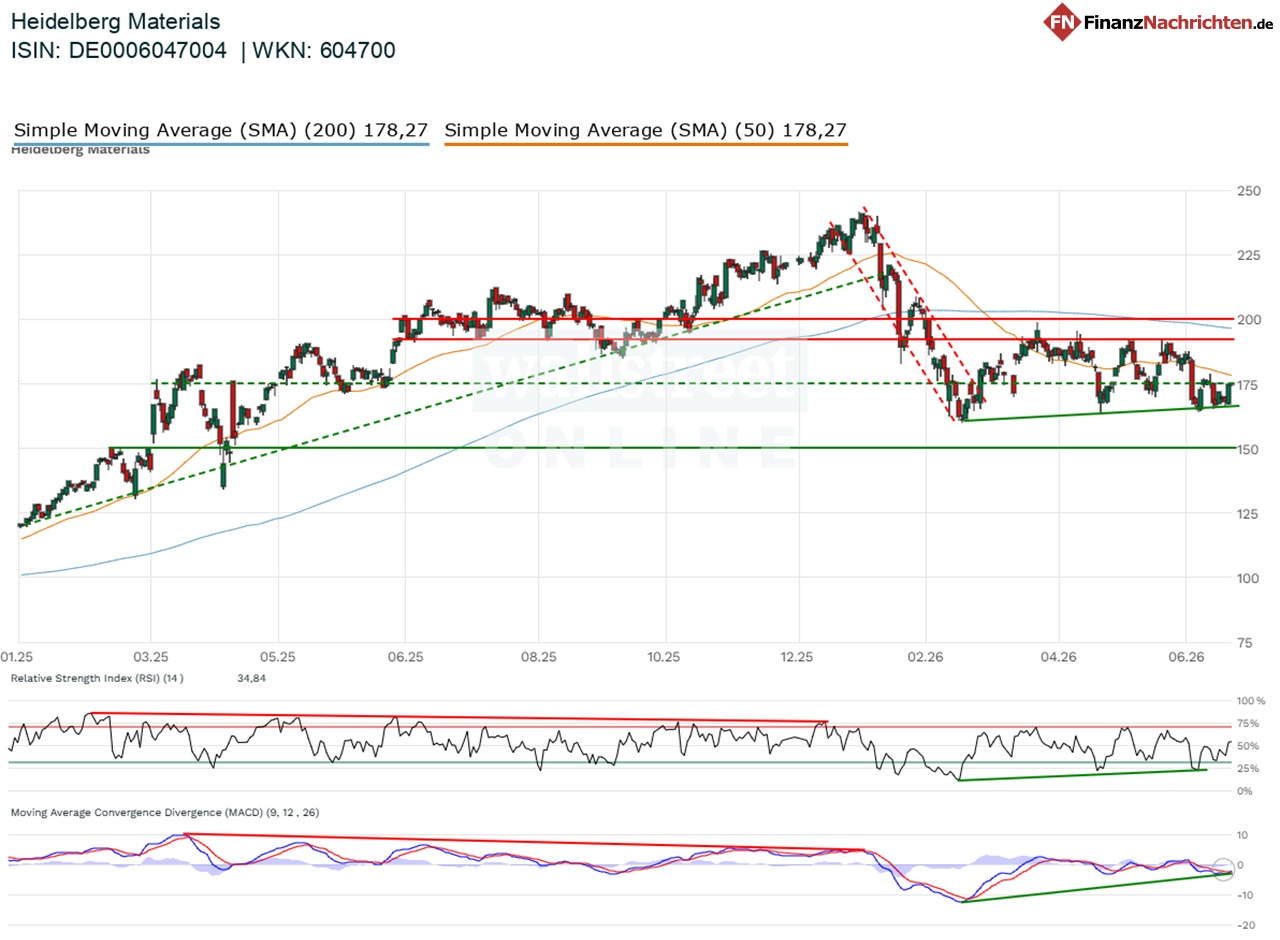Click the Moving Average Convergence Divergence (MACD) label
The height and width of the screenshot is (940, 1280).
pos(165,812)
